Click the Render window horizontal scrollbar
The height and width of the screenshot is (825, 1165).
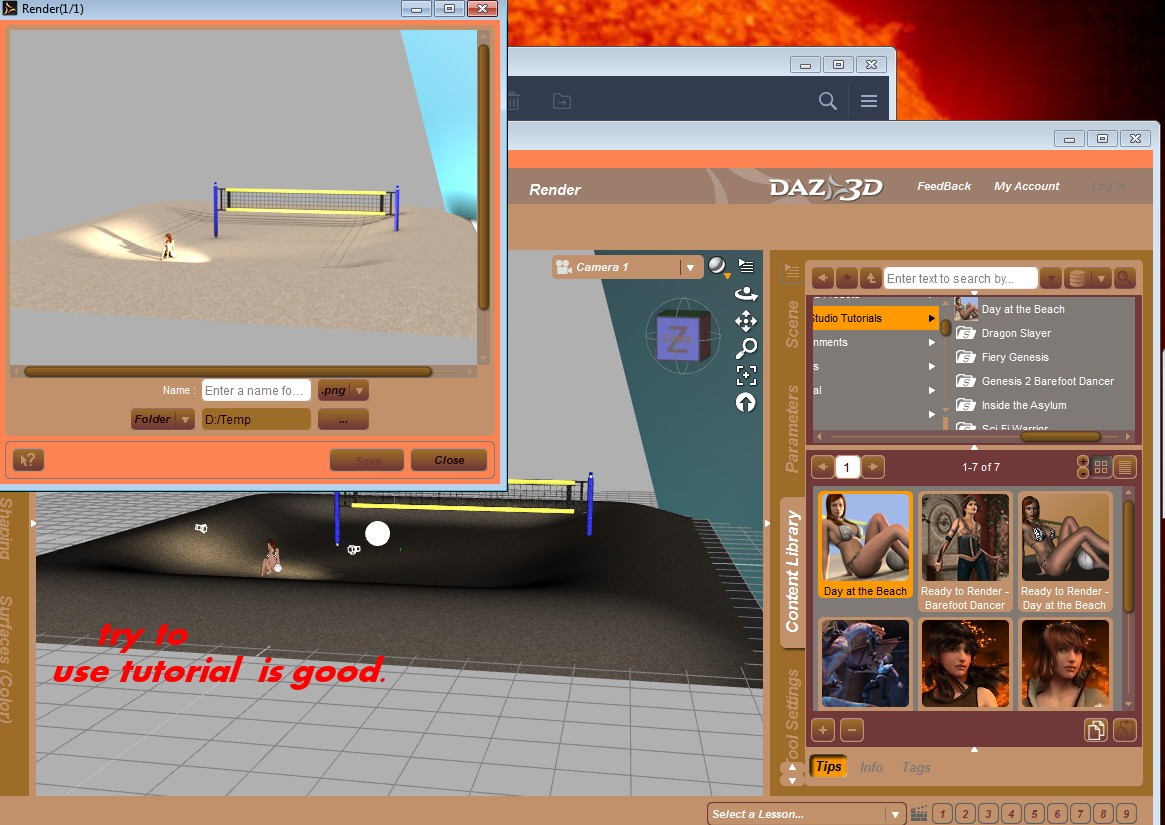[x=227, y=371]
